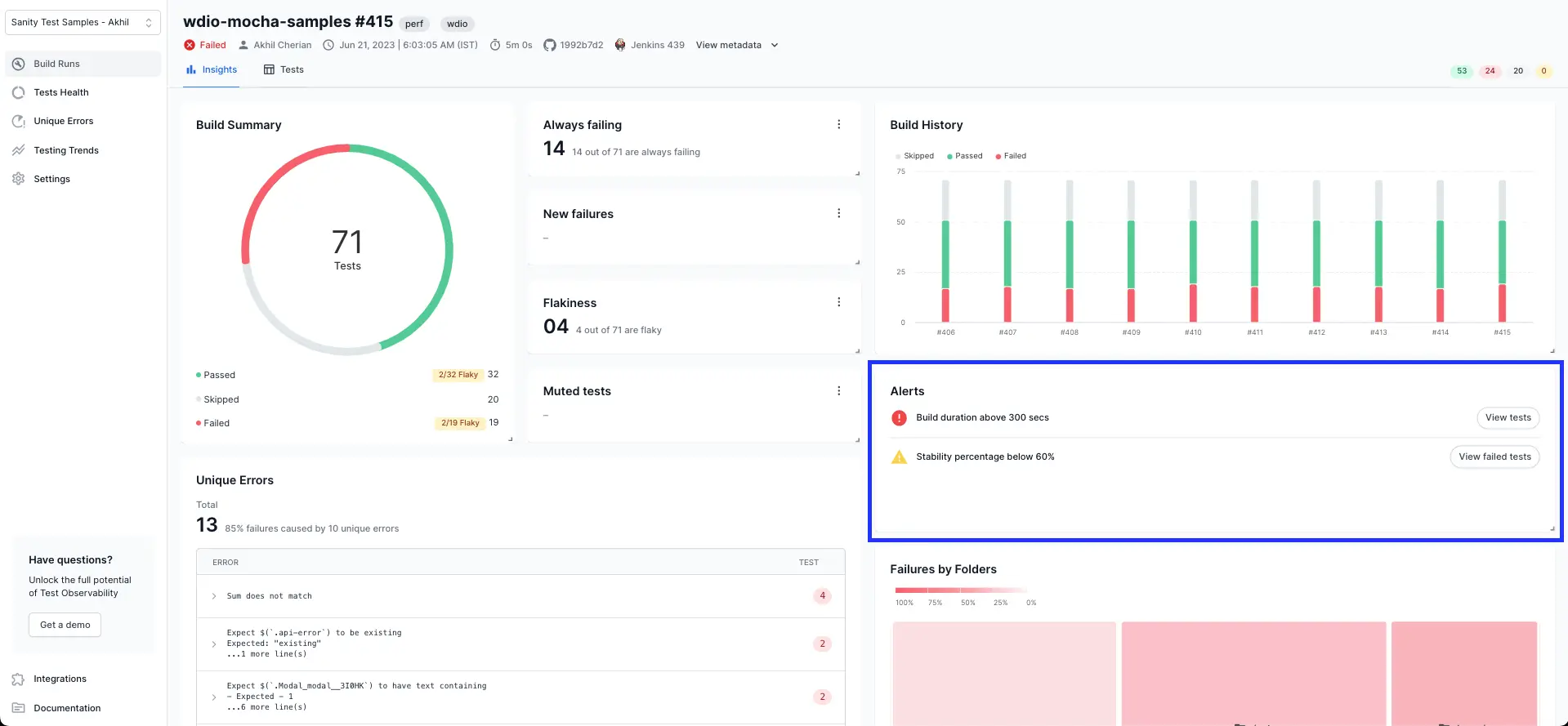Click the first Failures by Folders tile
Screen dimensions: 1568x726
coord(1004,674)
